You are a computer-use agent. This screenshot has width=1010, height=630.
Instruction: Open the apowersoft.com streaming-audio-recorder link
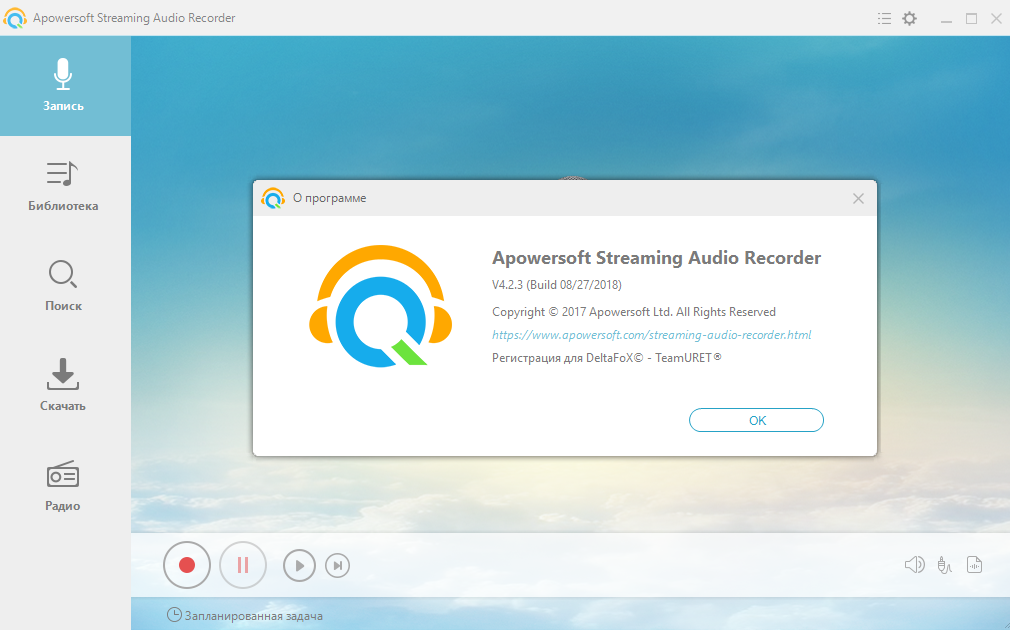tap(651, 334)
